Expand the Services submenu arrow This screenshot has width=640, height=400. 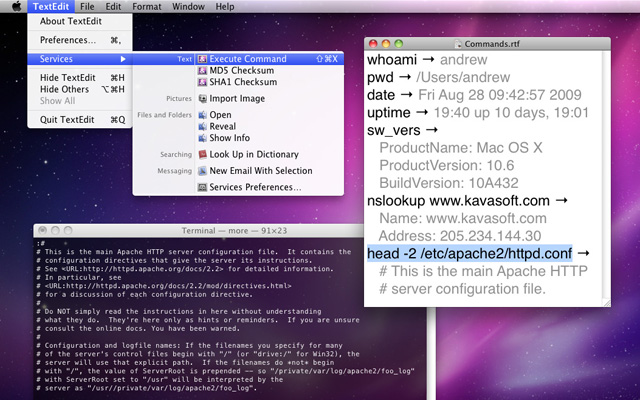123,59
